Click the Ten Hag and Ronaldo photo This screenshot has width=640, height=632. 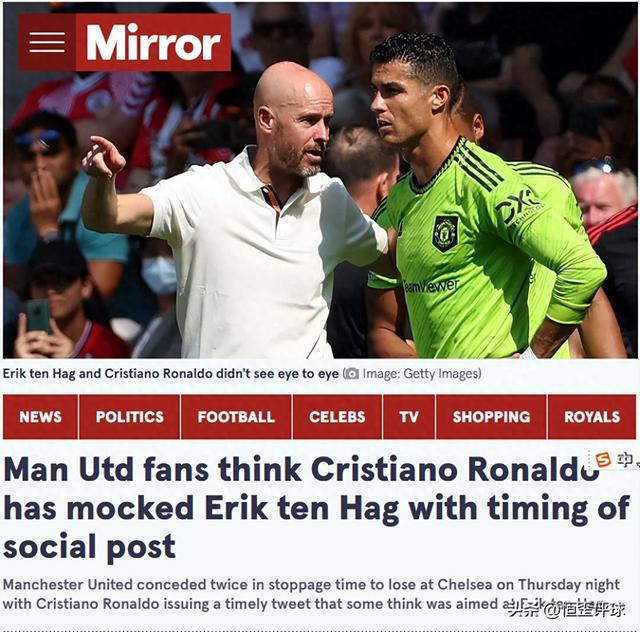(320, 180)
